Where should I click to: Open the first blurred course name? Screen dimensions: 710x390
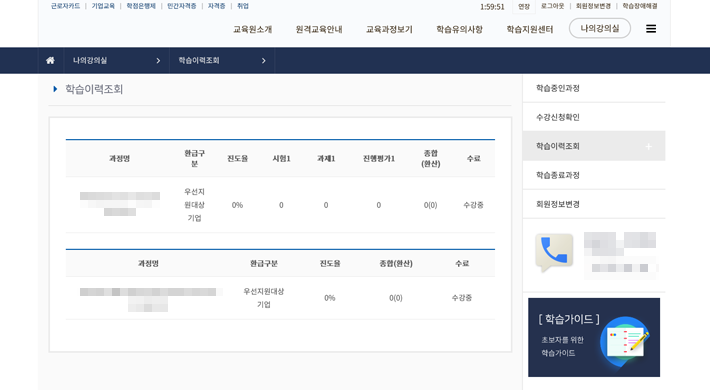[x=120, y=204]
